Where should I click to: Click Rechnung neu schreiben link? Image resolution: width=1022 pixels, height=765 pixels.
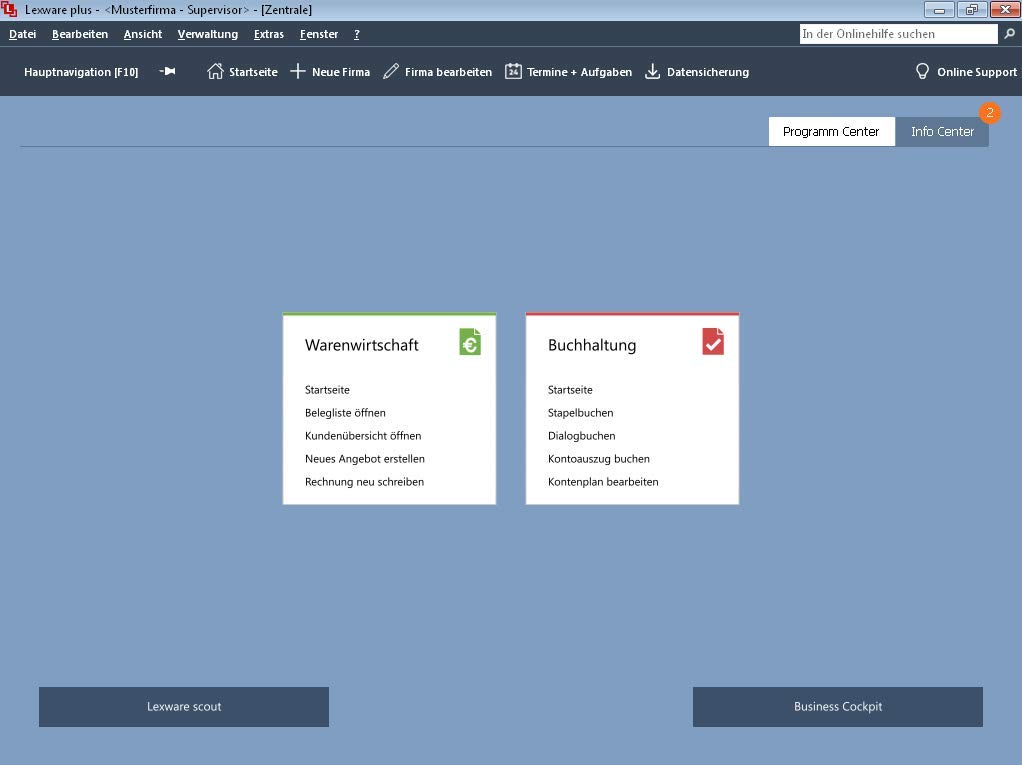coord(364,482)
